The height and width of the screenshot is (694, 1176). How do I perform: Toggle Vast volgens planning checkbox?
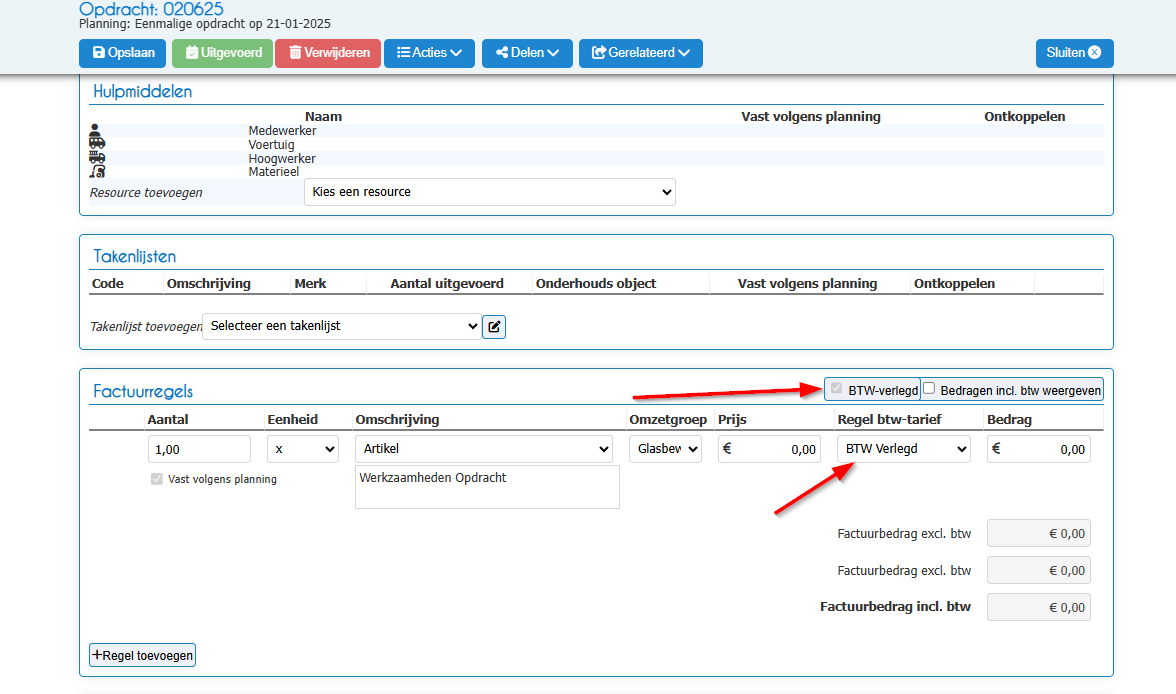[157, 479]
